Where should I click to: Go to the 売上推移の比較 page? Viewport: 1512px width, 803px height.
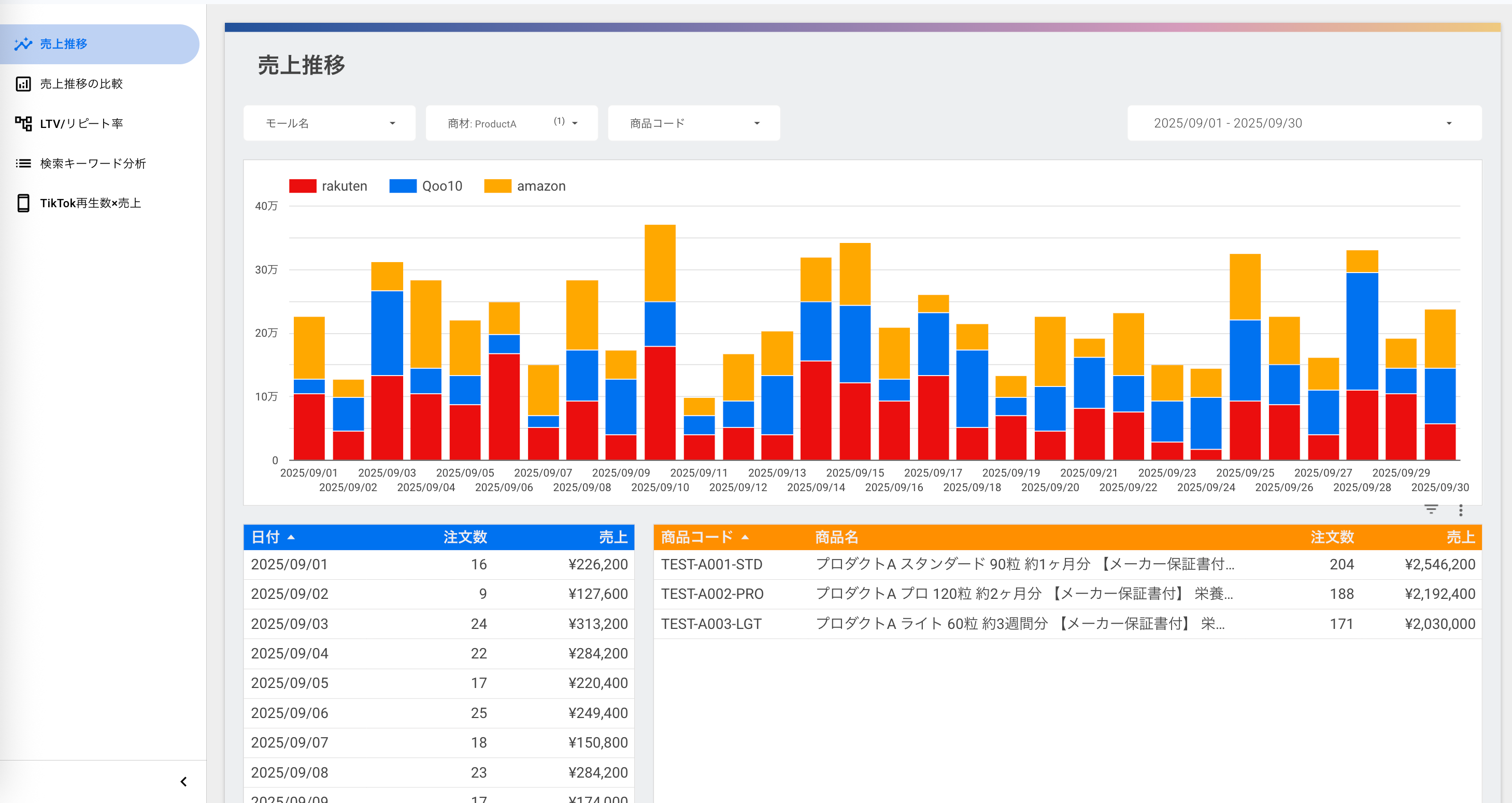81,84
